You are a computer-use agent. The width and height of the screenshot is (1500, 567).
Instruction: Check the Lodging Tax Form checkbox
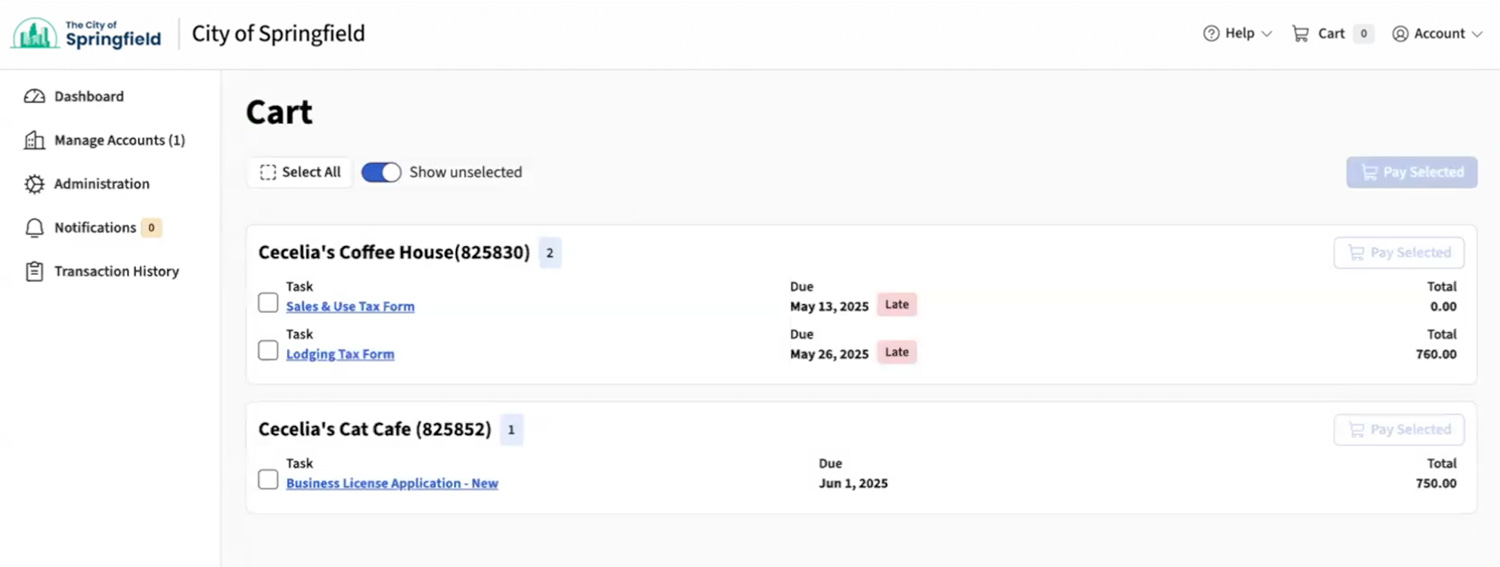pyautogui.click(x=268, y=351)
